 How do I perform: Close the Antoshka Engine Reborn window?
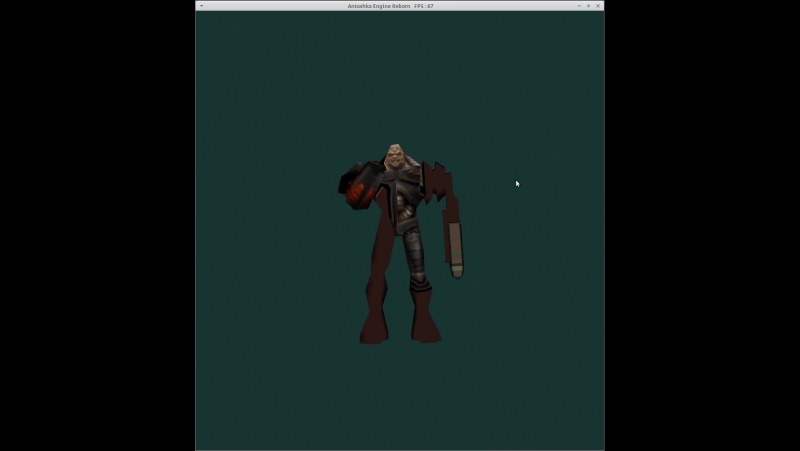click(x=598, y=6)
